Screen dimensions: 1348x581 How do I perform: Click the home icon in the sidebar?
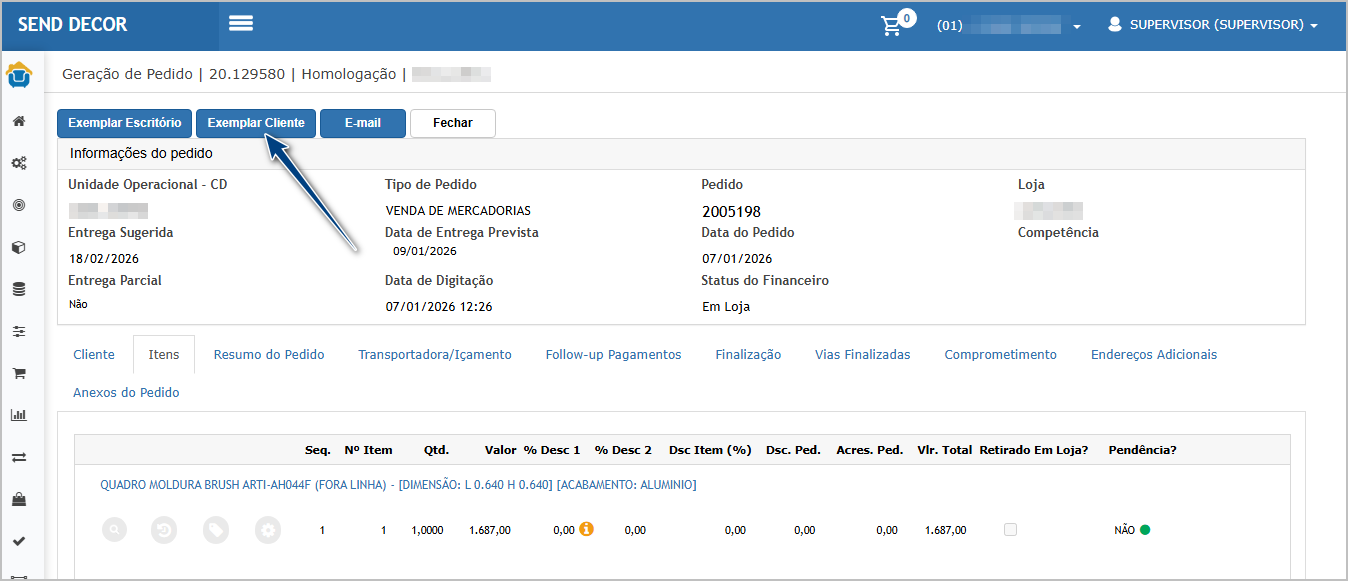[x=18, y=121]
